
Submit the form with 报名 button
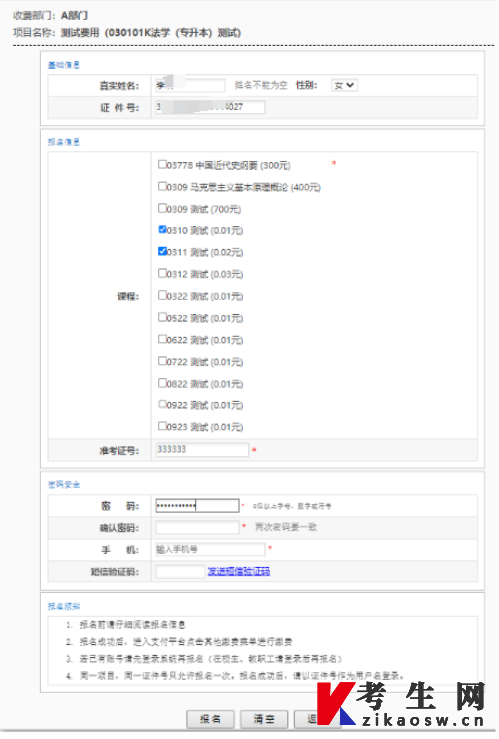(x=210, y=719)
